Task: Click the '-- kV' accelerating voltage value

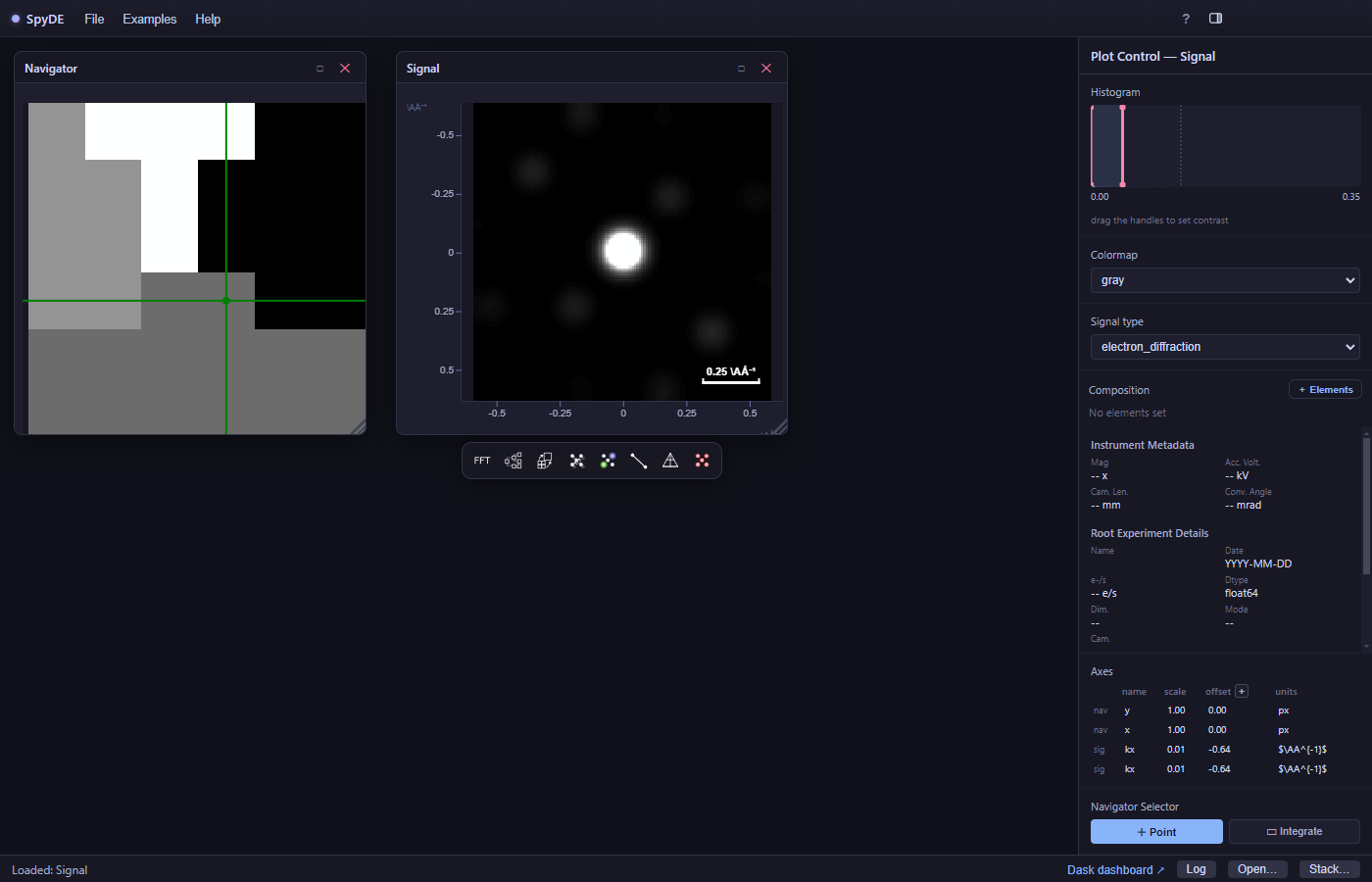Action: click(1237, 476)
